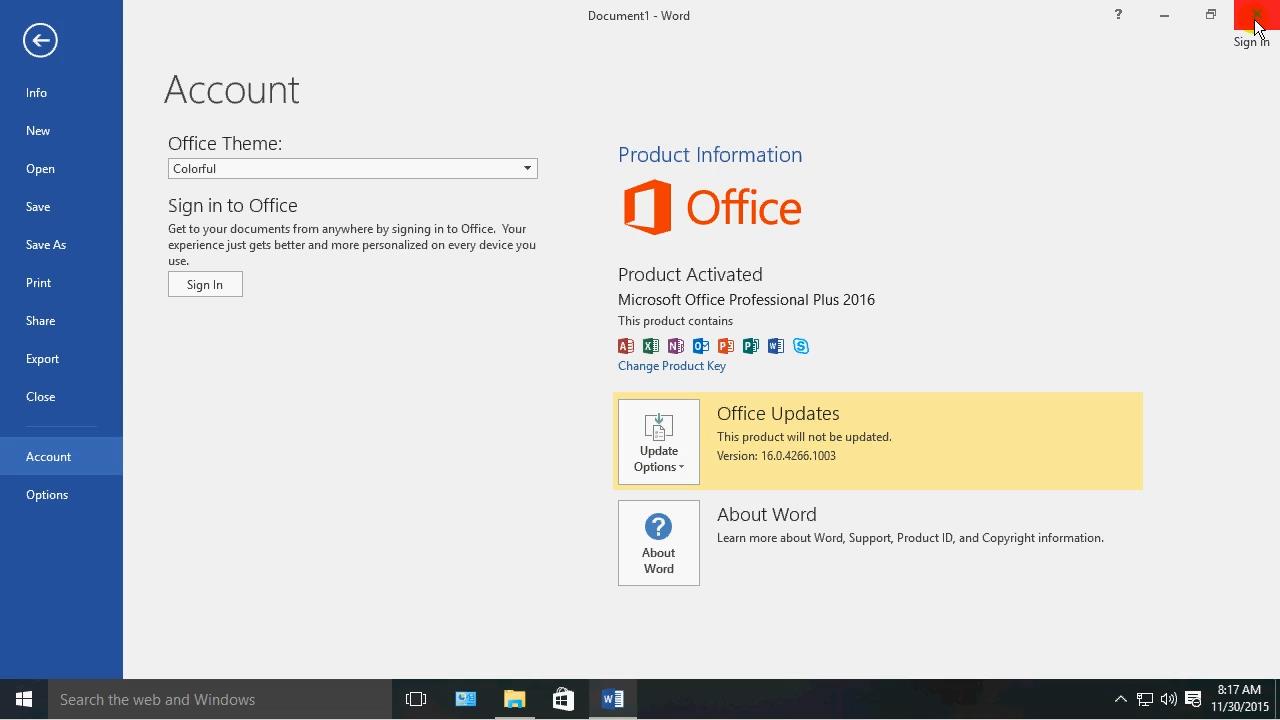Click the back arrow to leave Account view
The height and width of the screenshot is (720, 1280).
[40, 40]
